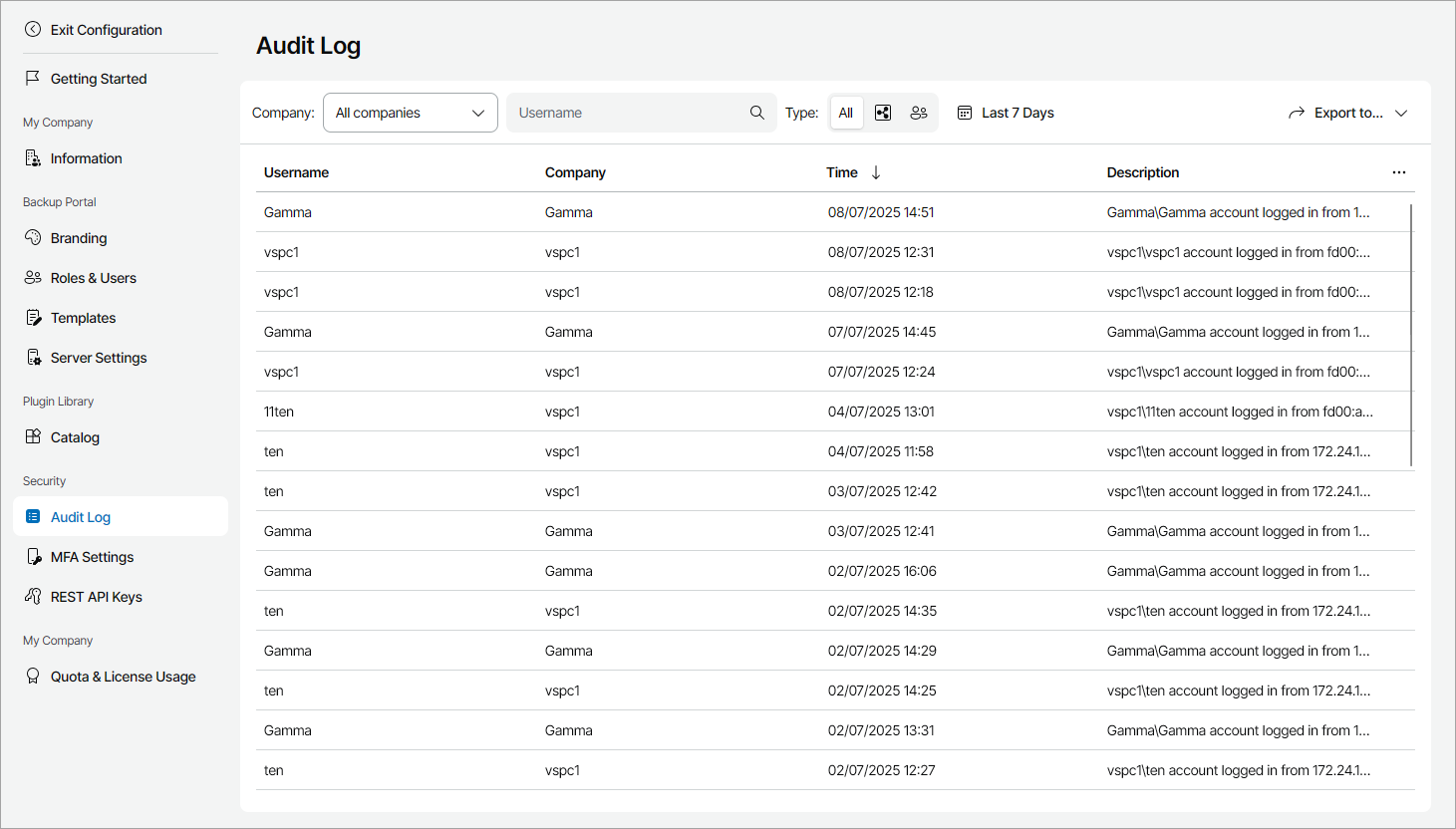Image resolution: width=1456 pixels, height=829 pixels.
Task: Select the All type filter
Action: tap(846, 112)
